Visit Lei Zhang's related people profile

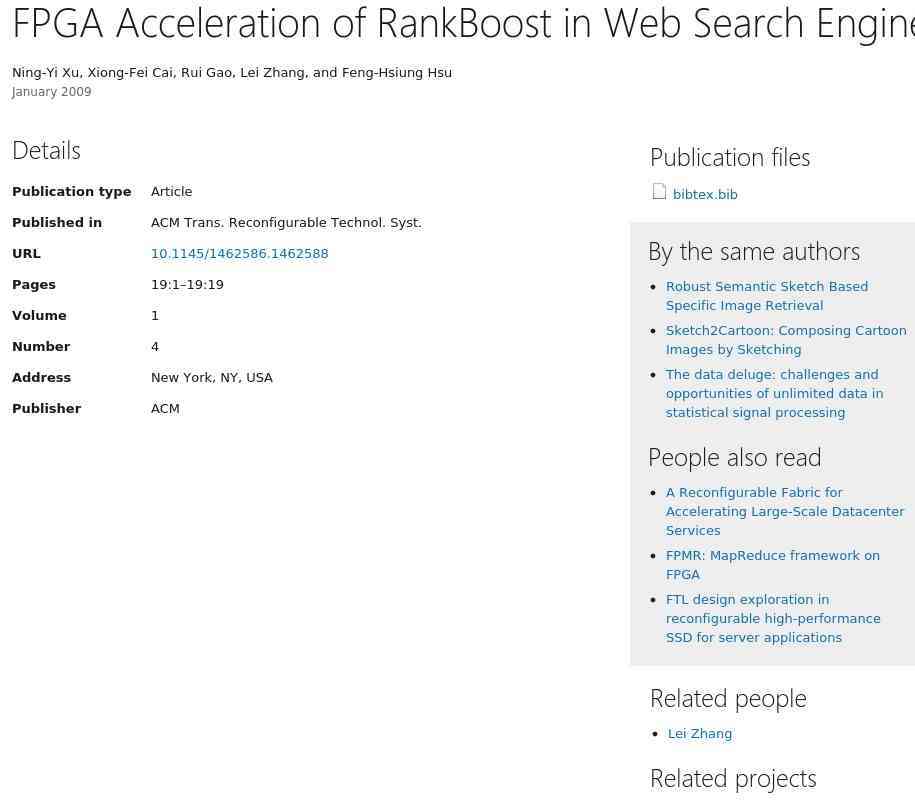click(699, 734)
